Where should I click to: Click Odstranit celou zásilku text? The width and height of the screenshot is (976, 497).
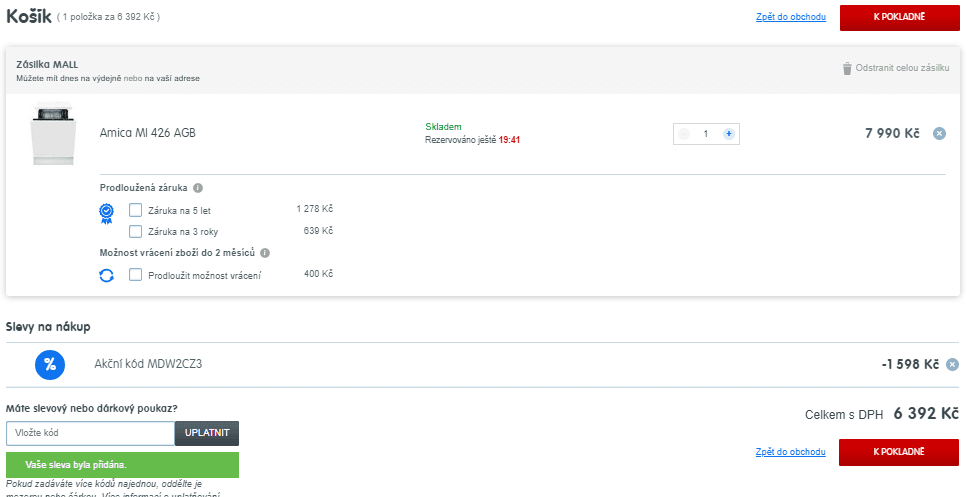(x=902, y=68)
